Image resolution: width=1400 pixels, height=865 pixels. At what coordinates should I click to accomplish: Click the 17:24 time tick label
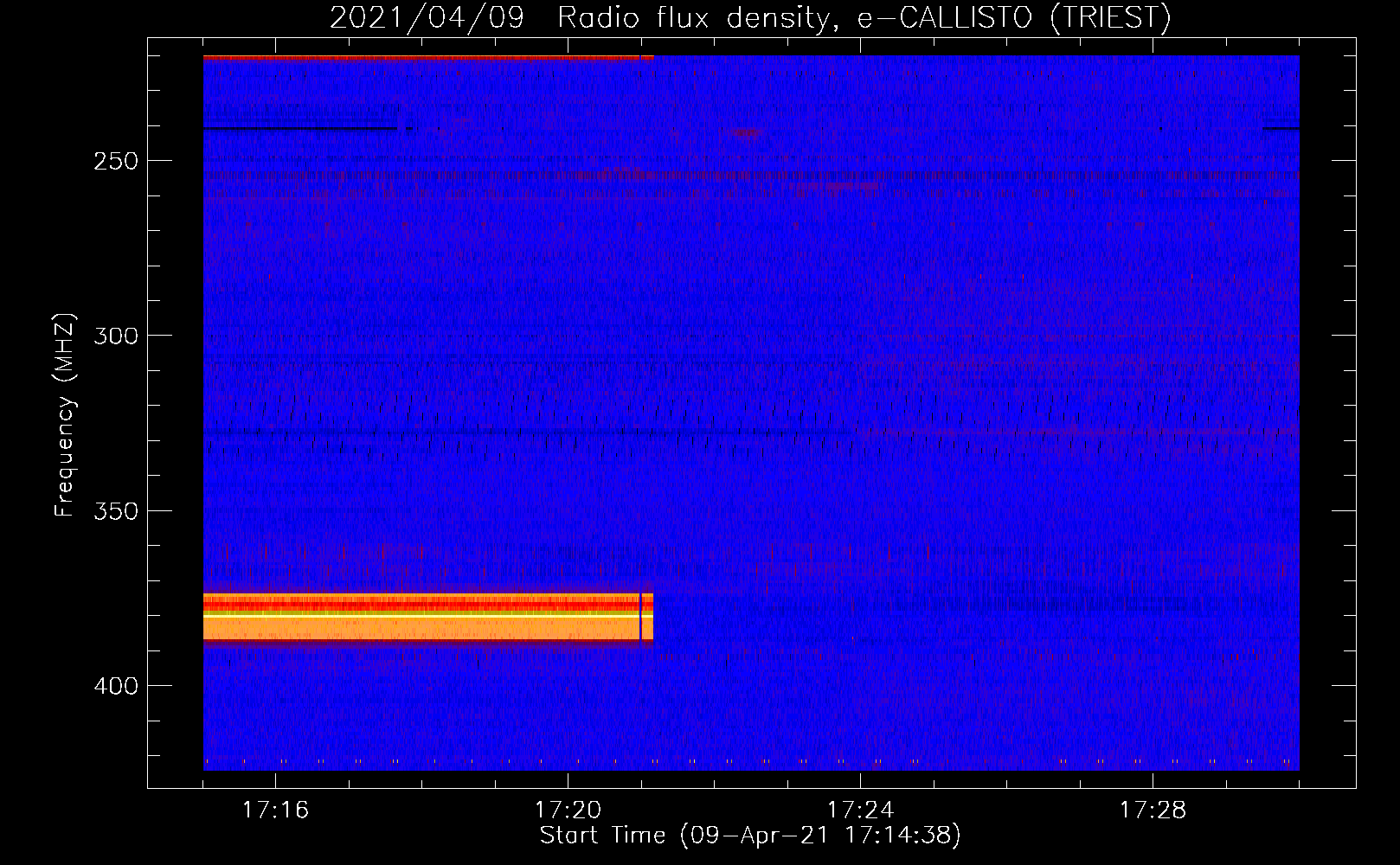[860, 810]
